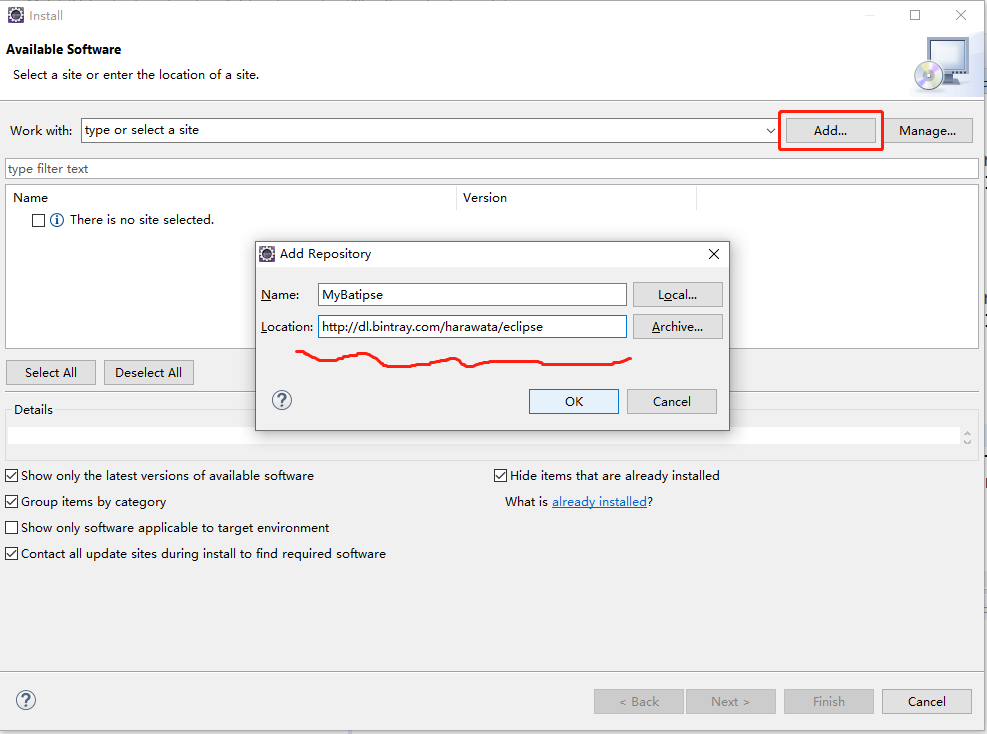Enable 'Show only software applicable to target environment'

coord(11,527)
